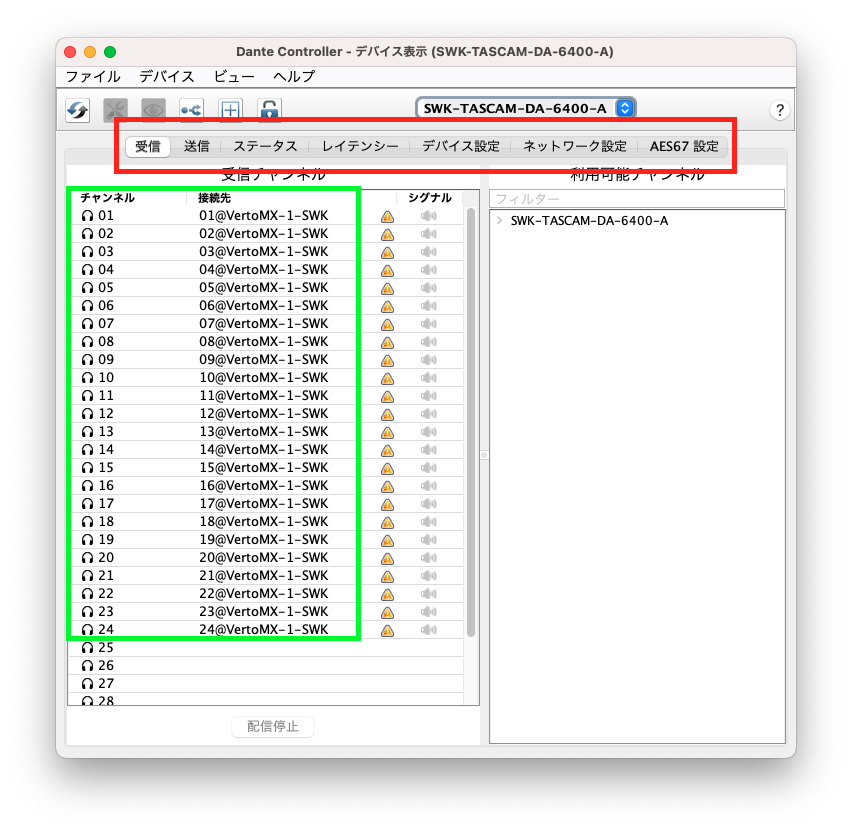The image size is (852, 832).
Task: Click the device lock padlock icon
Action: point(269,110)
